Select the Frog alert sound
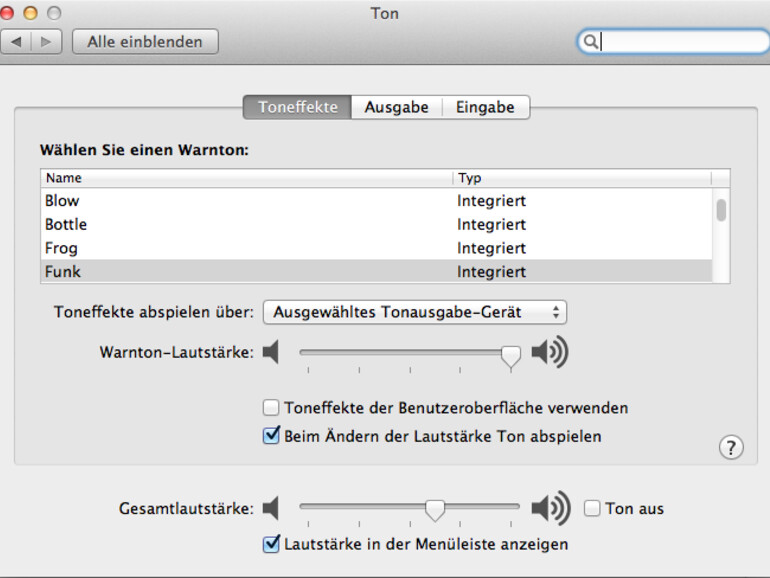 [61, 248]
